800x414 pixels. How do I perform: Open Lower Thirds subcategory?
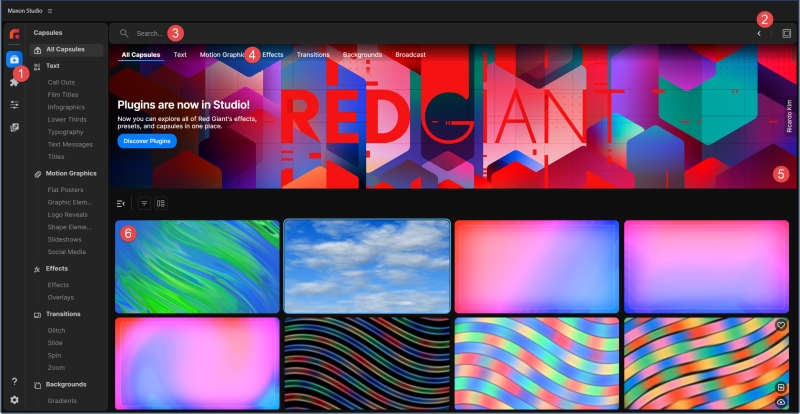[x=67, y=119]
